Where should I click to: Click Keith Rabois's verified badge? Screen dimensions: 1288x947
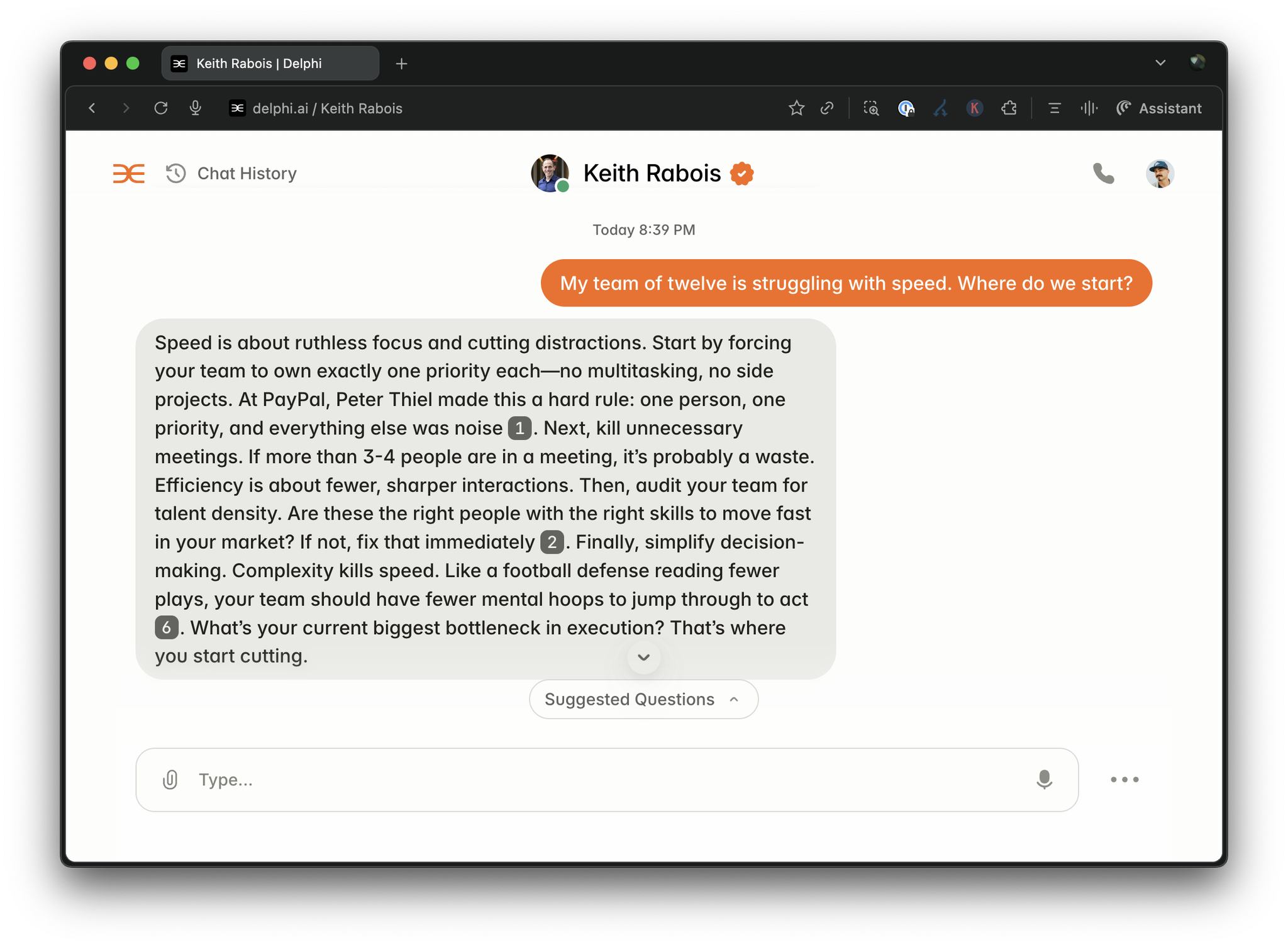click(x=741, y=173)
